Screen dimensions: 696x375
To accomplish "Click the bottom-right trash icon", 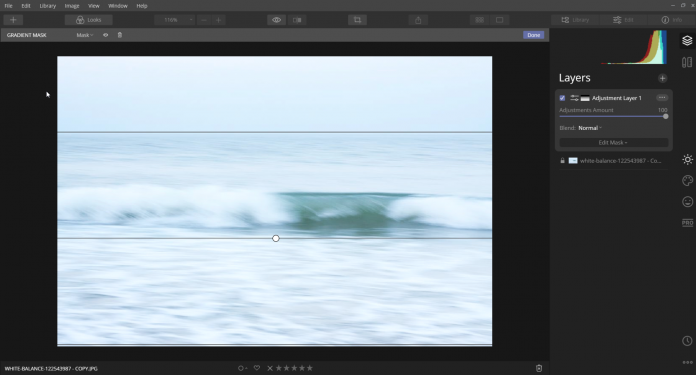I will [539, 368].
